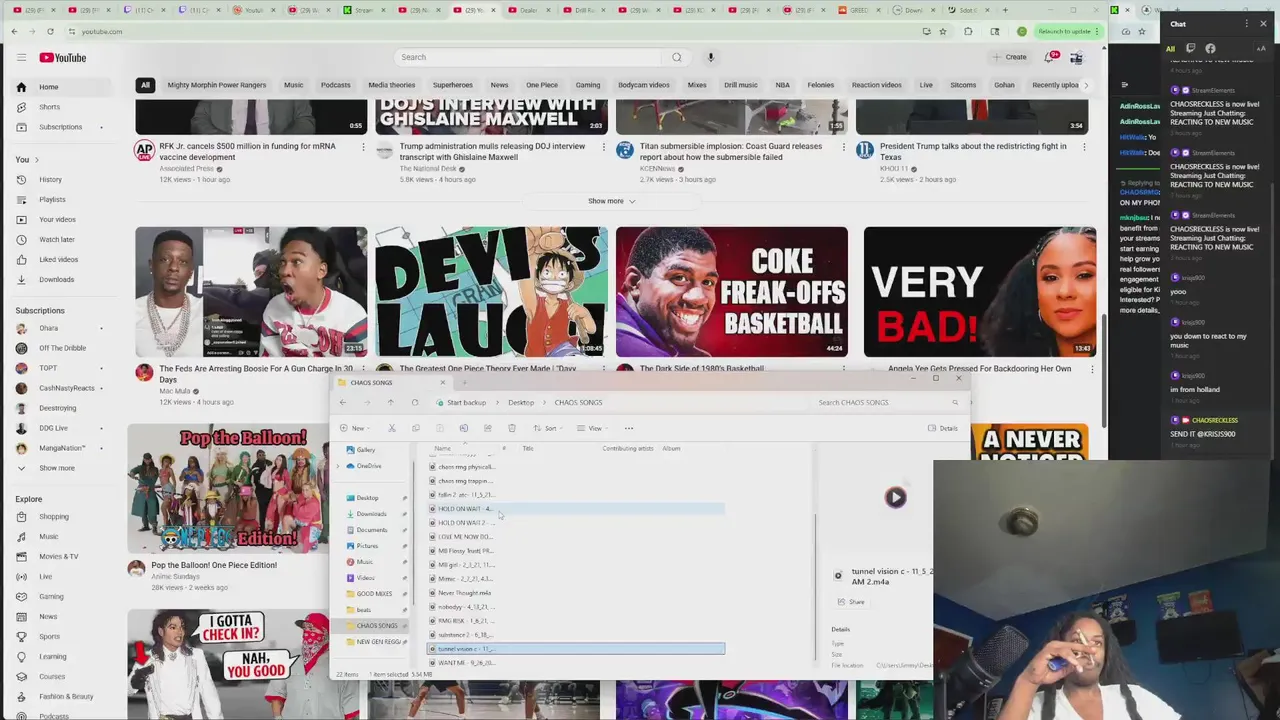The height and width of the screenshot is (720, 1280).
Task: Open options for RFK Jr. mRNA video
Action: [363, 147]
